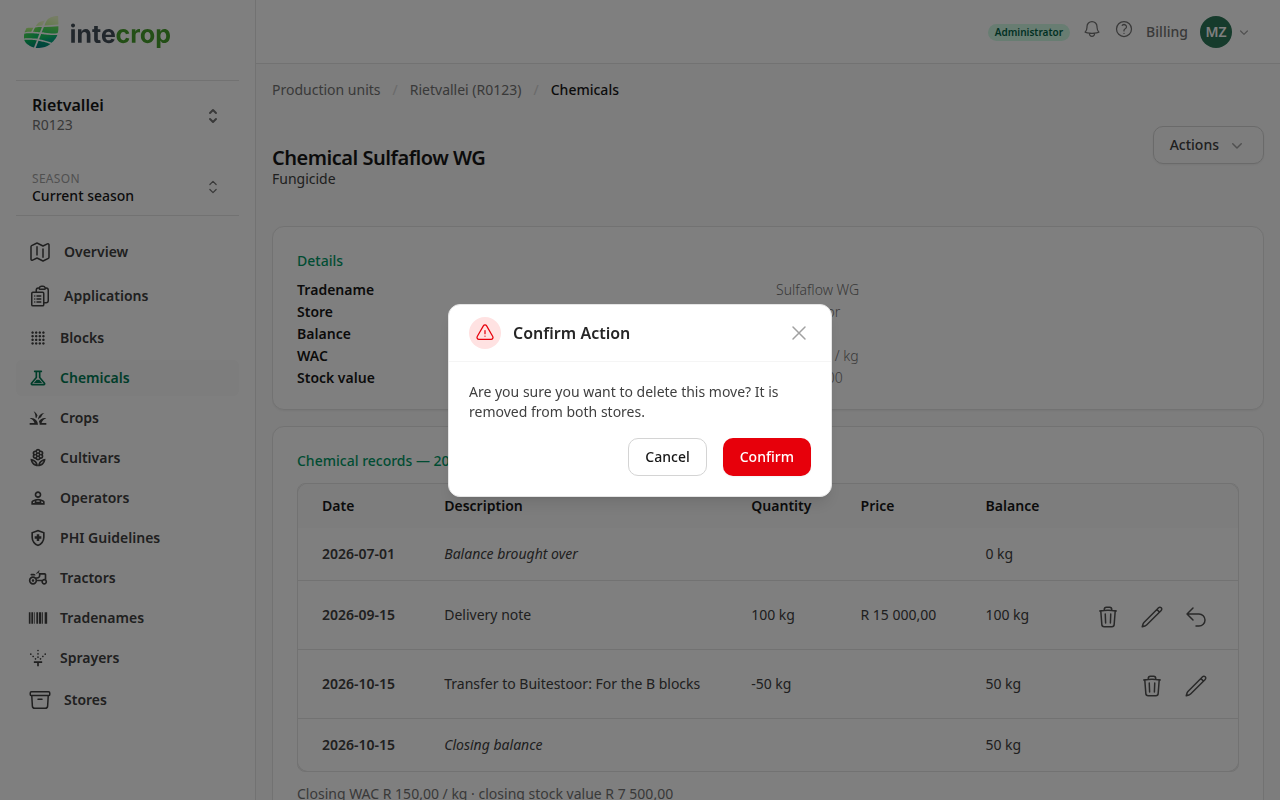Delete the Delivery note record
1280x800 pixels.
click(1108, 617)
